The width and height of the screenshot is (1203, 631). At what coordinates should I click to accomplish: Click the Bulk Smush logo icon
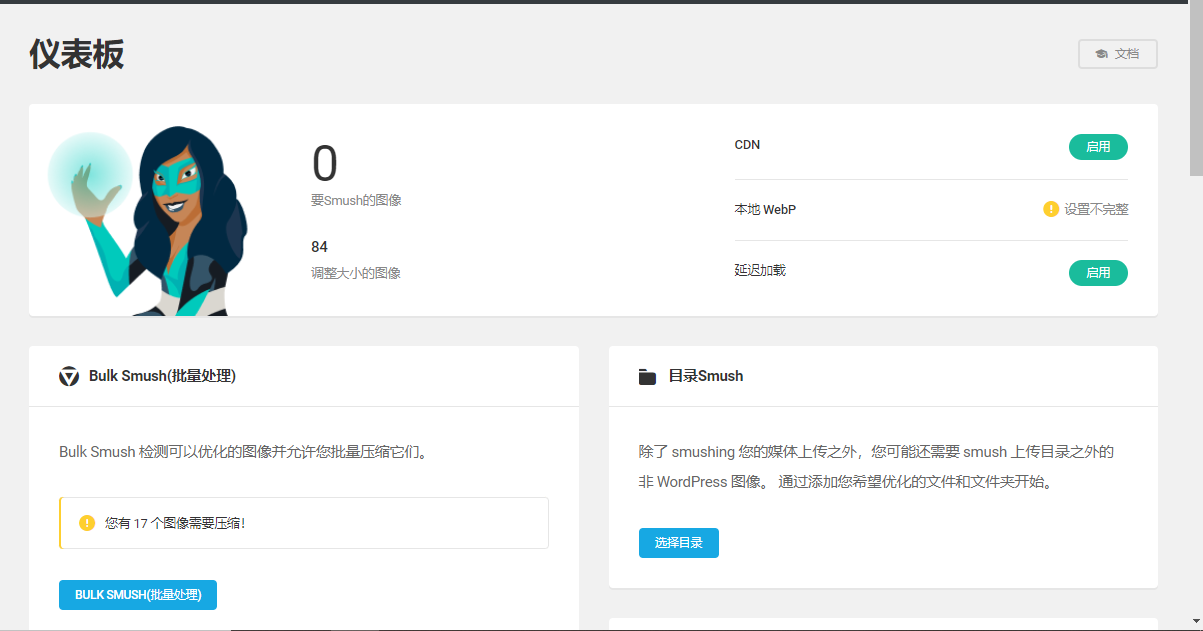click(x=69, y=376)
